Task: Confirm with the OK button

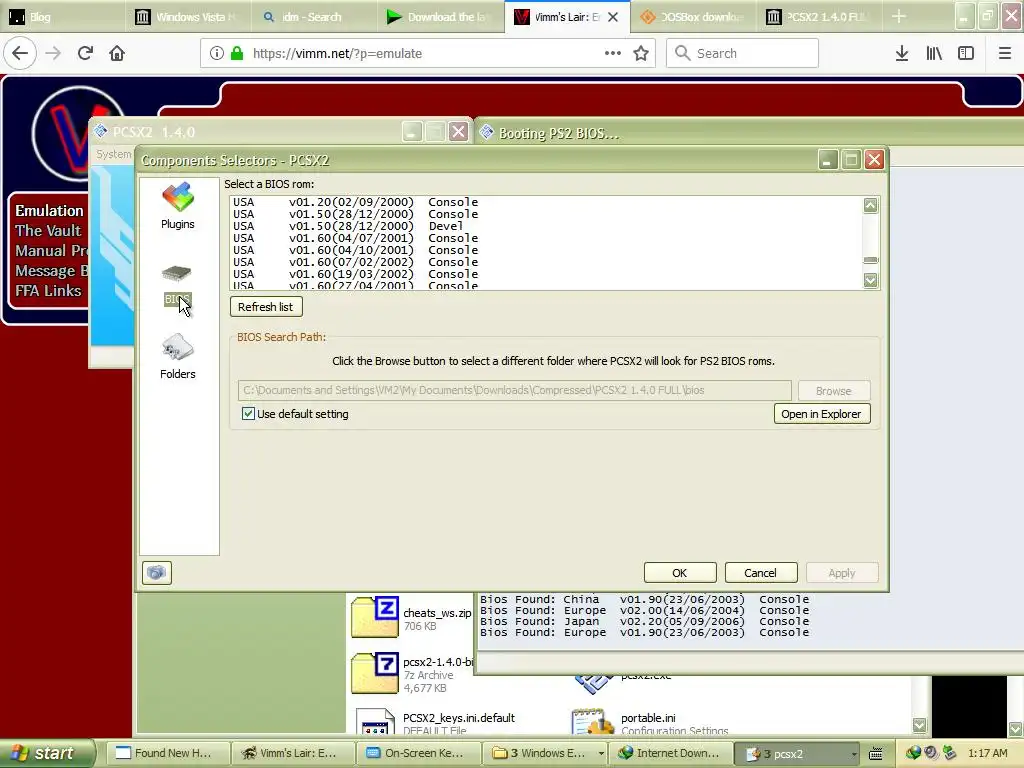Action: tap(679, 573)
